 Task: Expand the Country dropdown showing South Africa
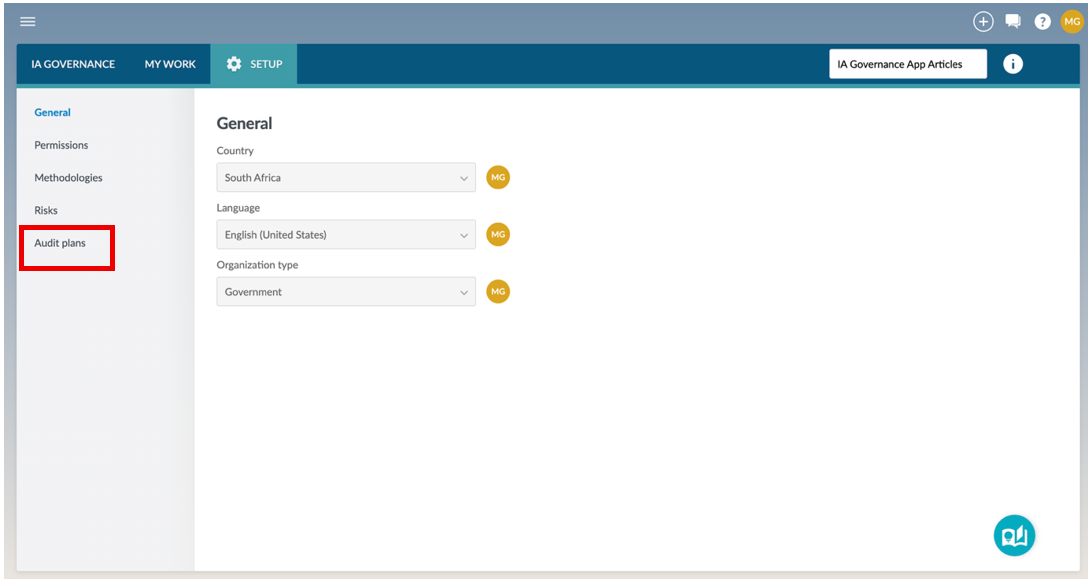[346, 177]
